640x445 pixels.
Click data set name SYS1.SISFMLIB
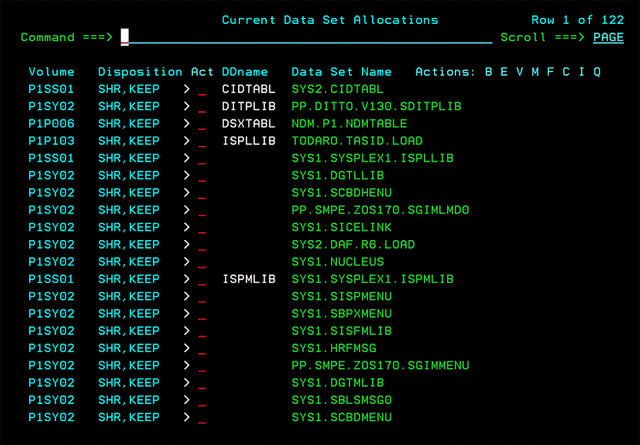tap(342, 331)
